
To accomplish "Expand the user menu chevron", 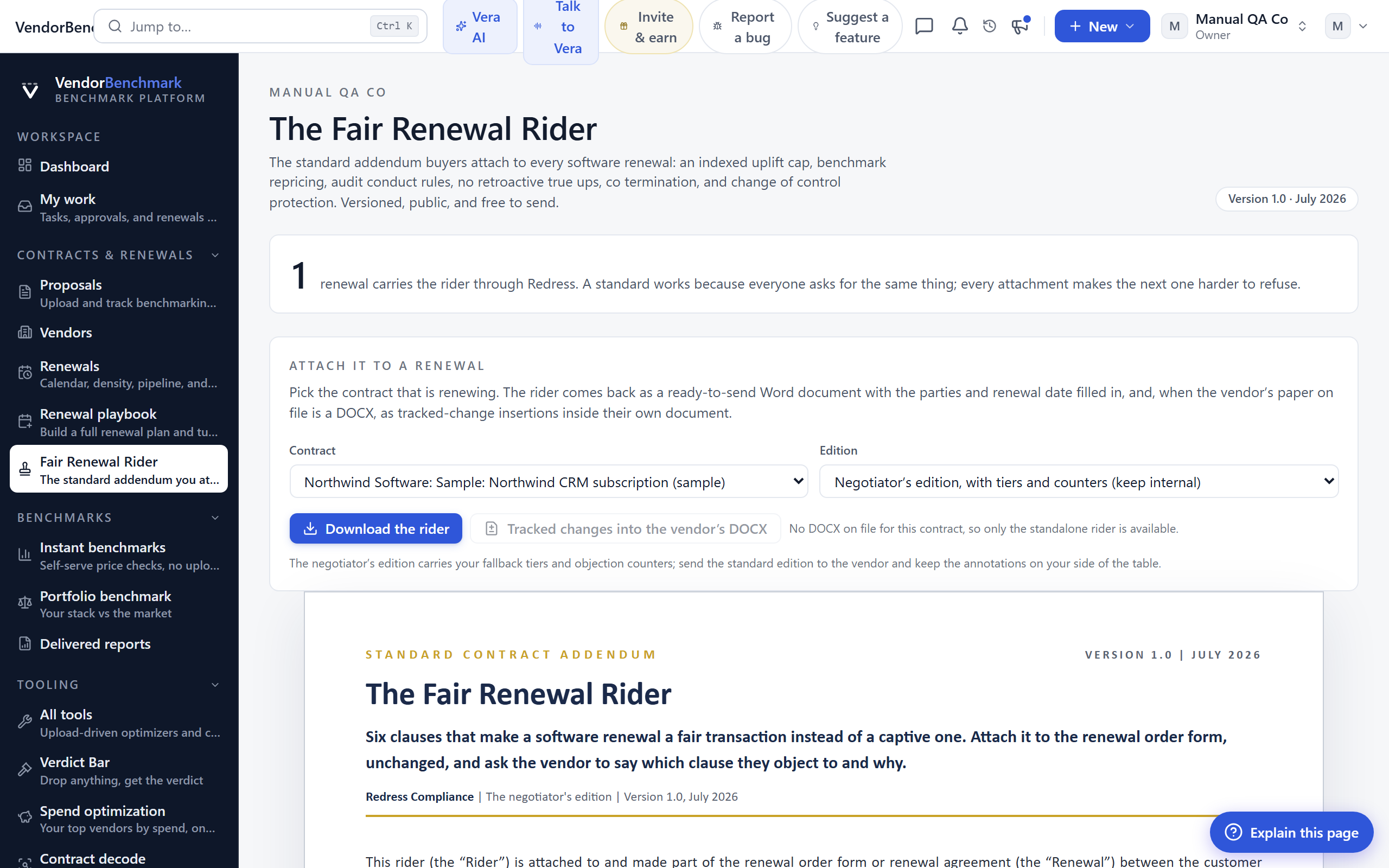I will click(x=1363, y=27).
